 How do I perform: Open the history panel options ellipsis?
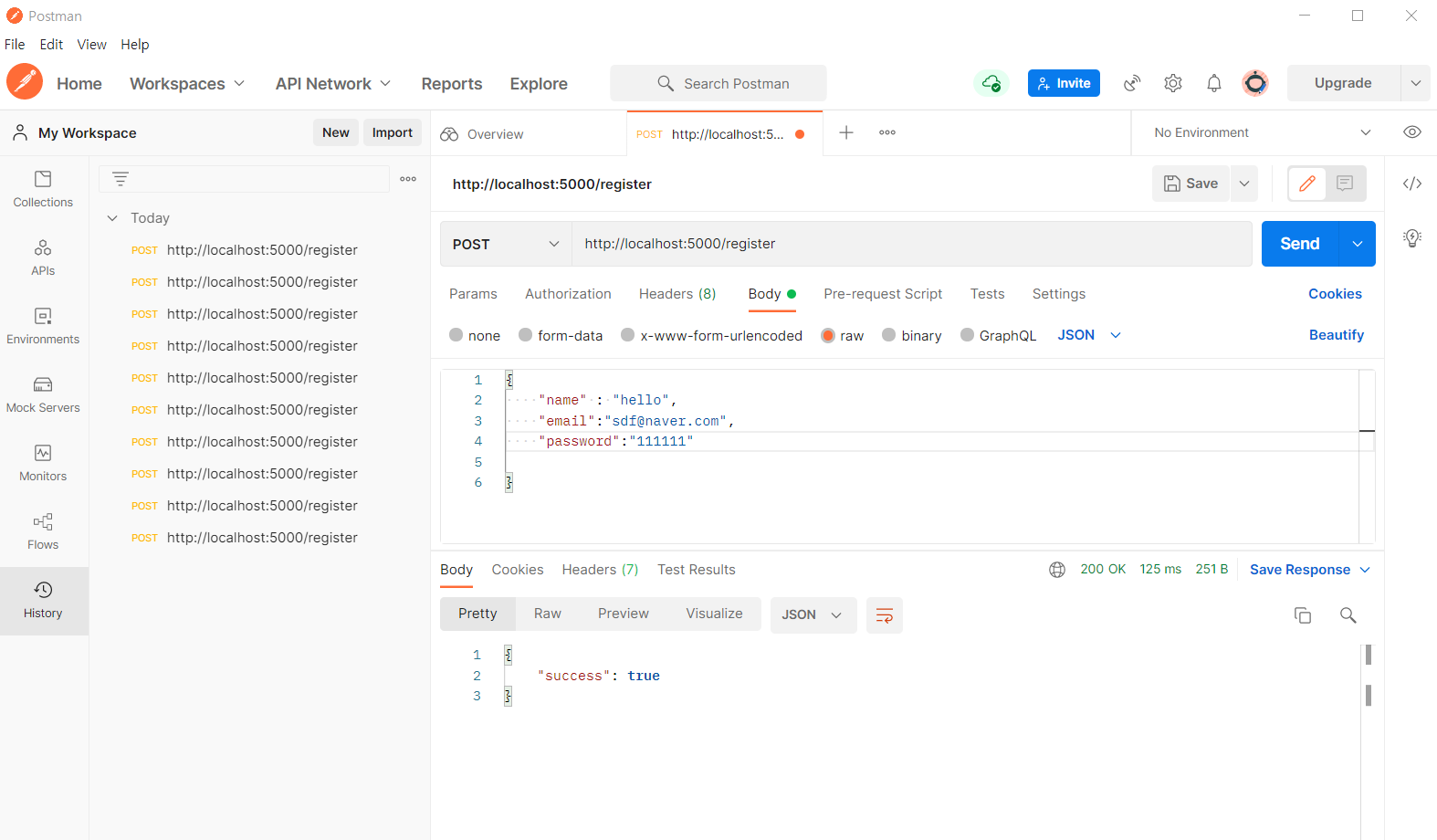click(408, 179)
